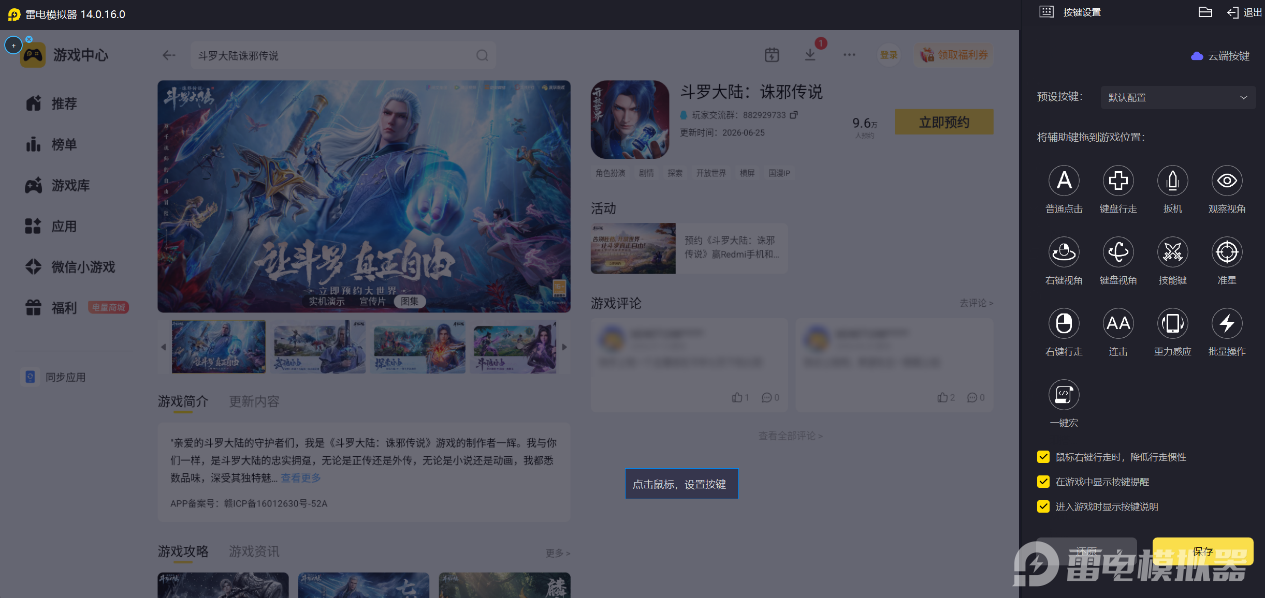Switch to the 游戏资讯 tab

[254, 552]
